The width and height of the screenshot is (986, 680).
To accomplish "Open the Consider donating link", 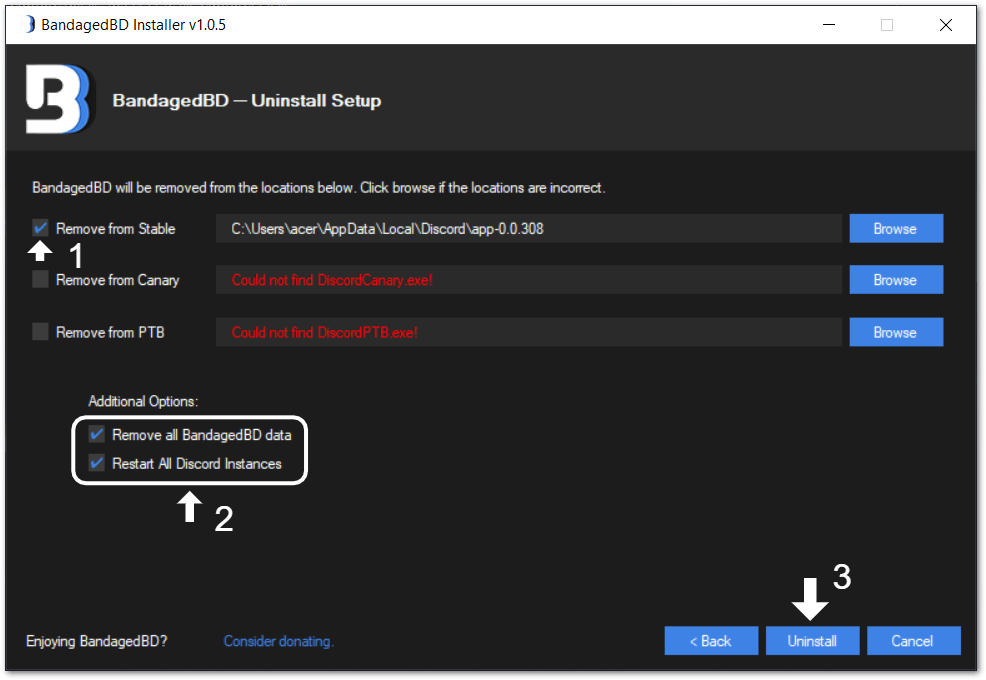I will (x=279, y=641).
